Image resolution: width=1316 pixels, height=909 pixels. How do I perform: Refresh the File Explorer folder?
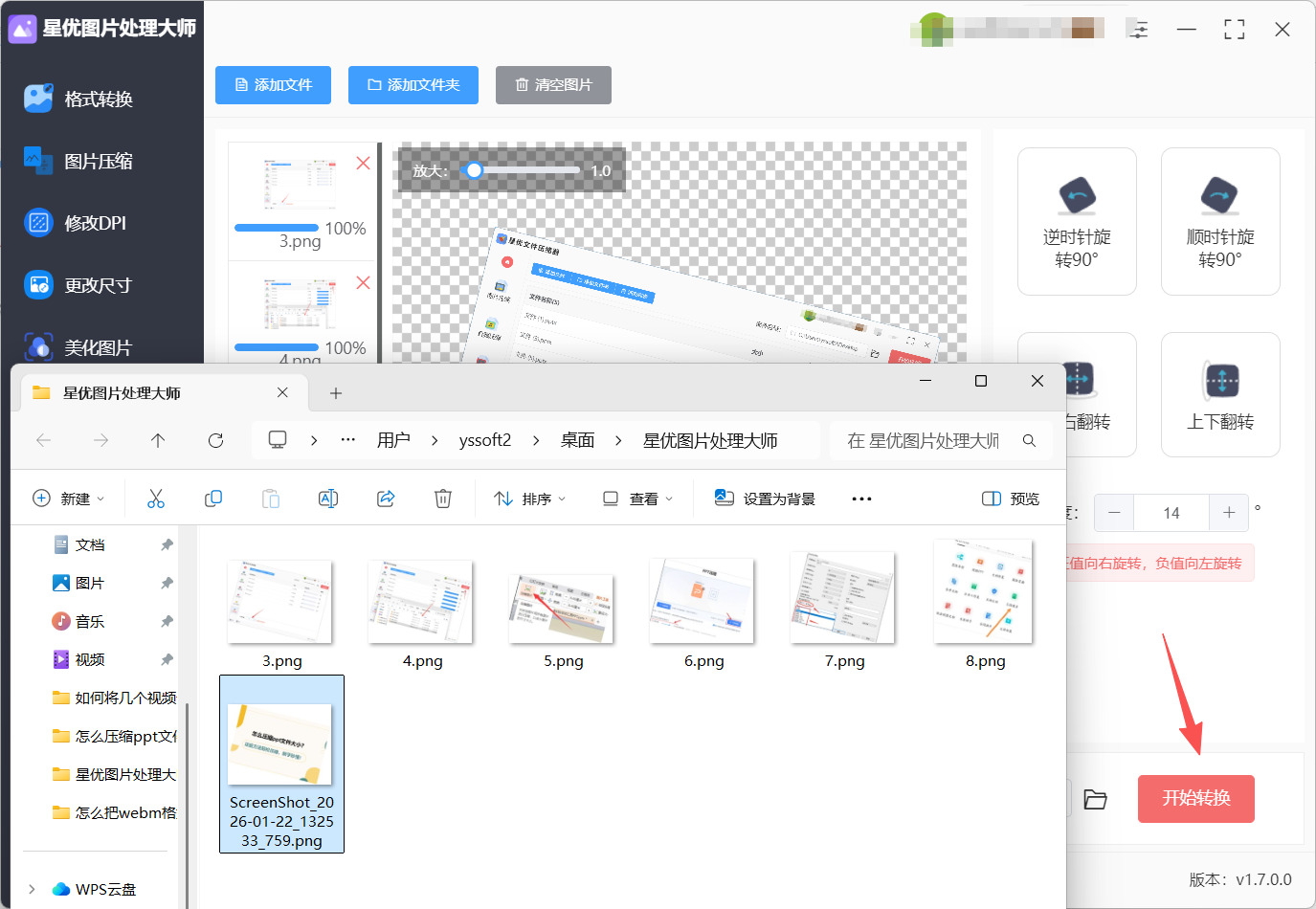click(x=215, y=440)
